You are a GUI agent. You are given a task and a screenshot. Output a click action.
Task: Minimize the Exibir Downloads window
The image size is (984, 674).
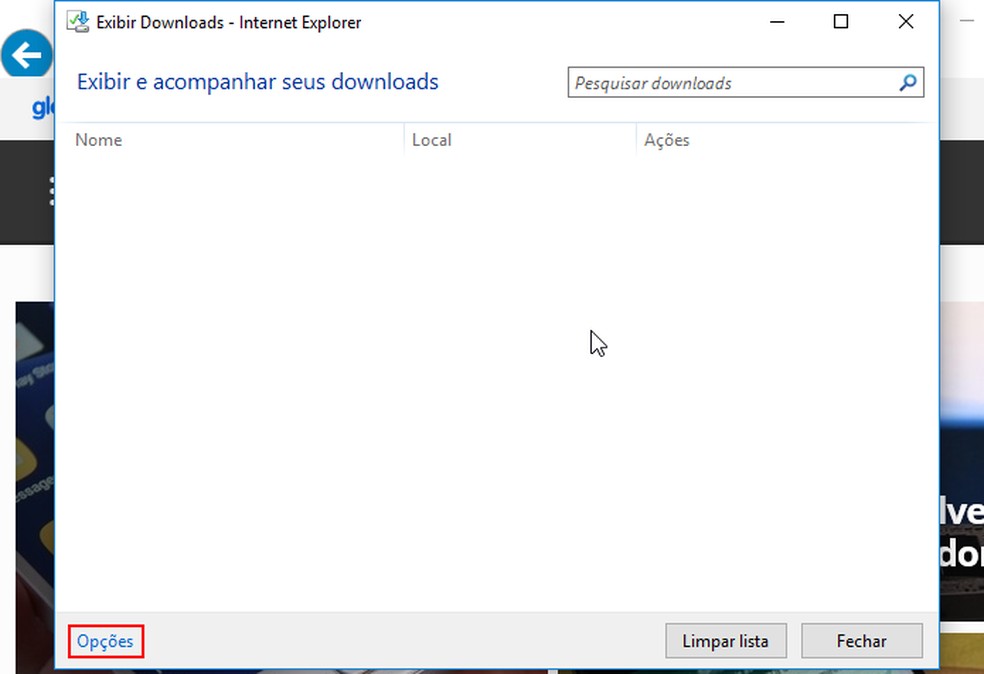tap(777, 22)
